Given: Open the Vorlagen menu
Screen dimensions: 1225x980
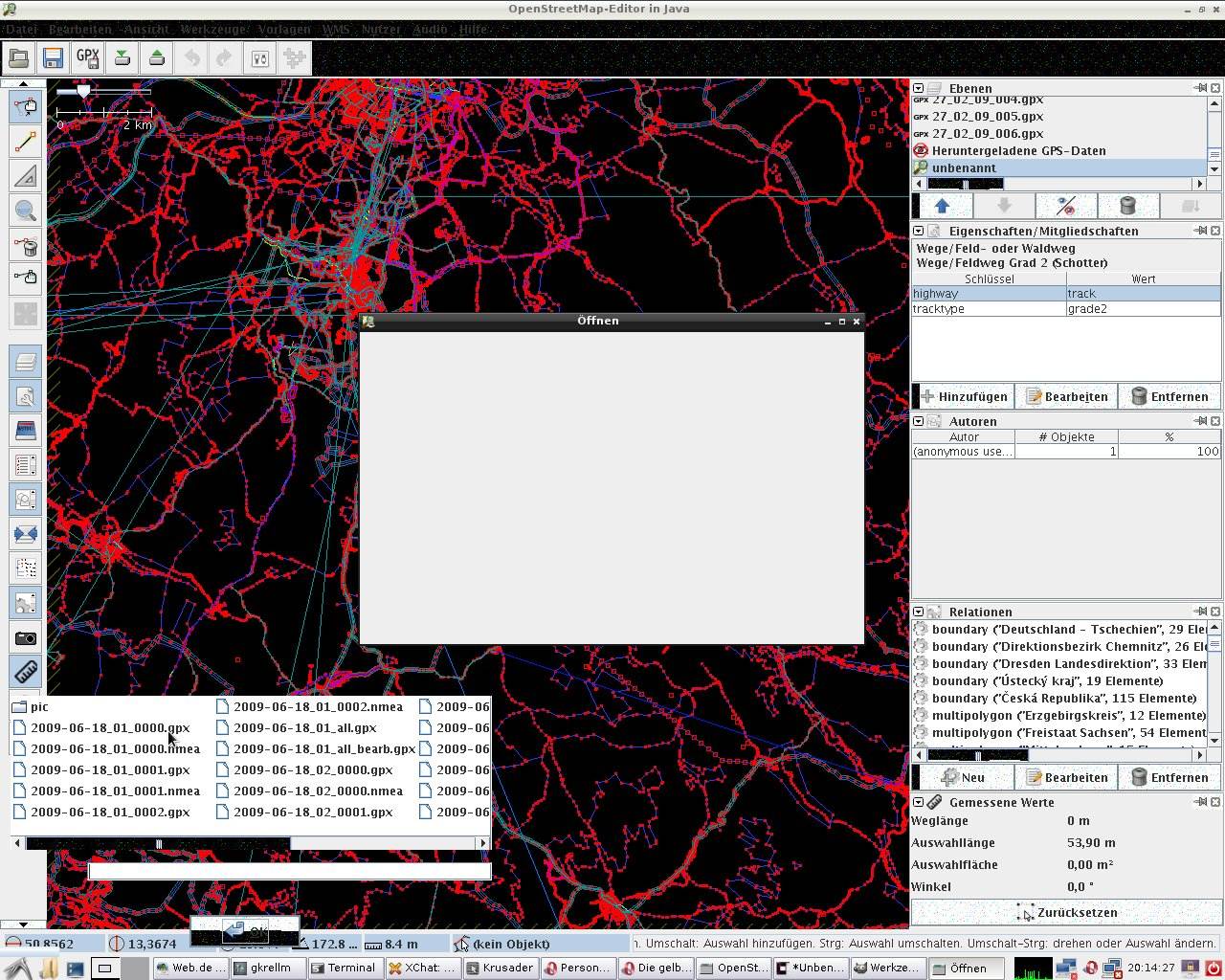Looking at the screenshot, I should point(284,30).
